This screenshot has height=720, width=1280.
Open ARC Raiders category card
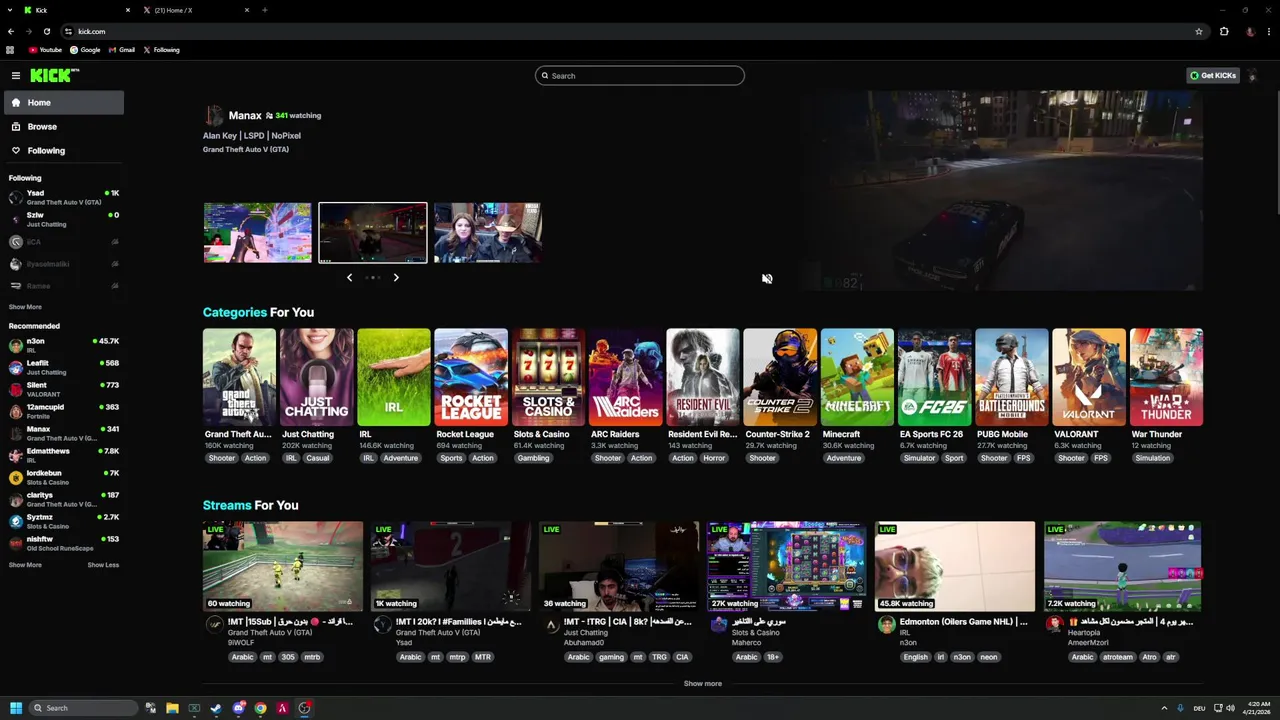pyautogui.click(x=626, y=377)
